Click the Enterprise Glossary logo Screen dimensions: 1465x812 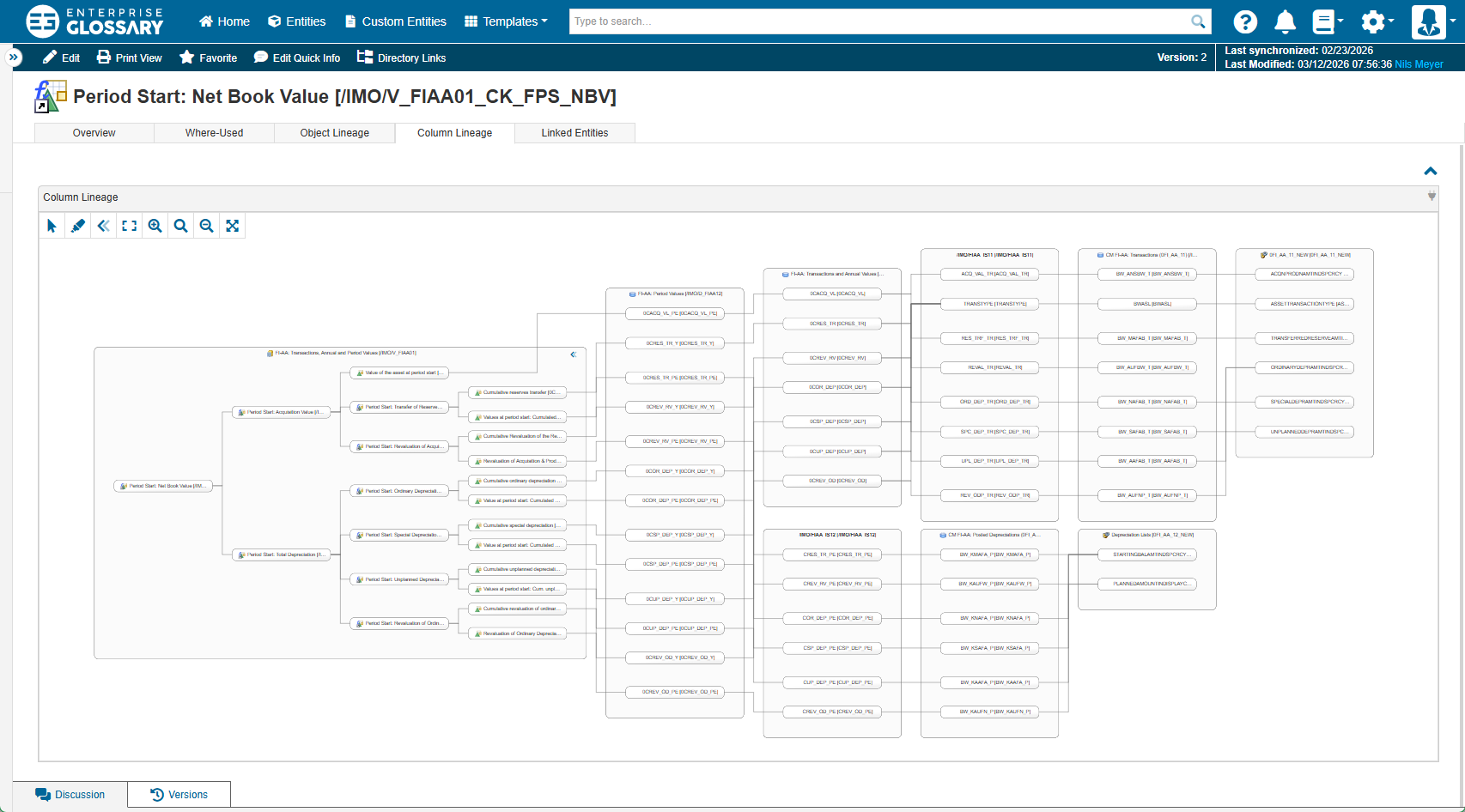94,21
